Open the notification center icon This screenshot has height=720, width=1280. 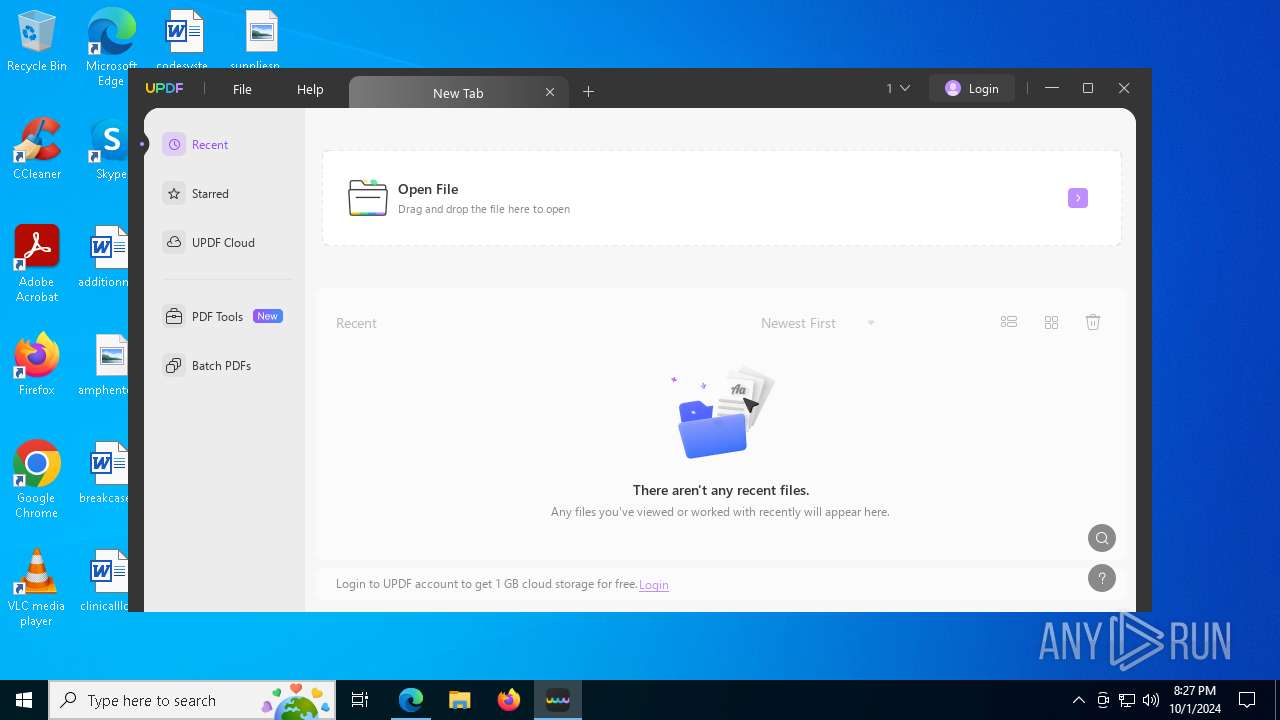(1247, 700)
